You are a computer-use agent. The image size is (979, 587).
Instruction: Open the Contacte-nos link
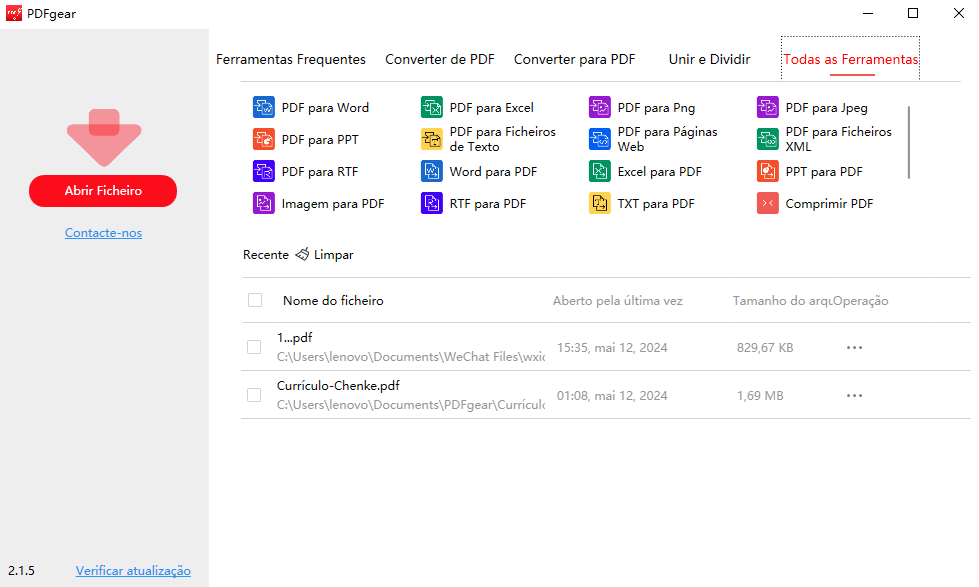point(104,233)
